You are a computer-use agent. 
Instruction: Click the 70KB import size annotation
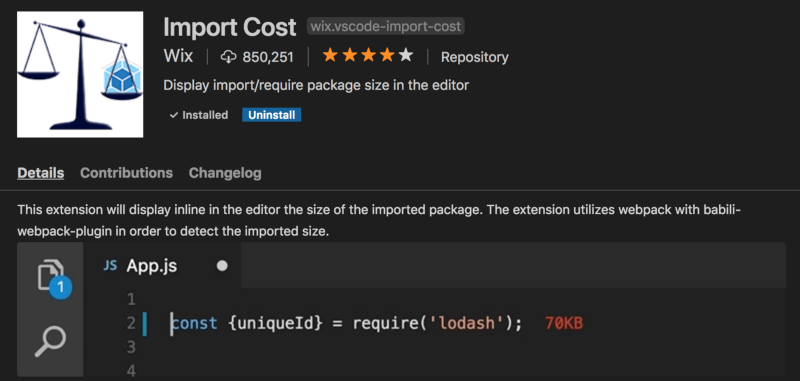564,323
